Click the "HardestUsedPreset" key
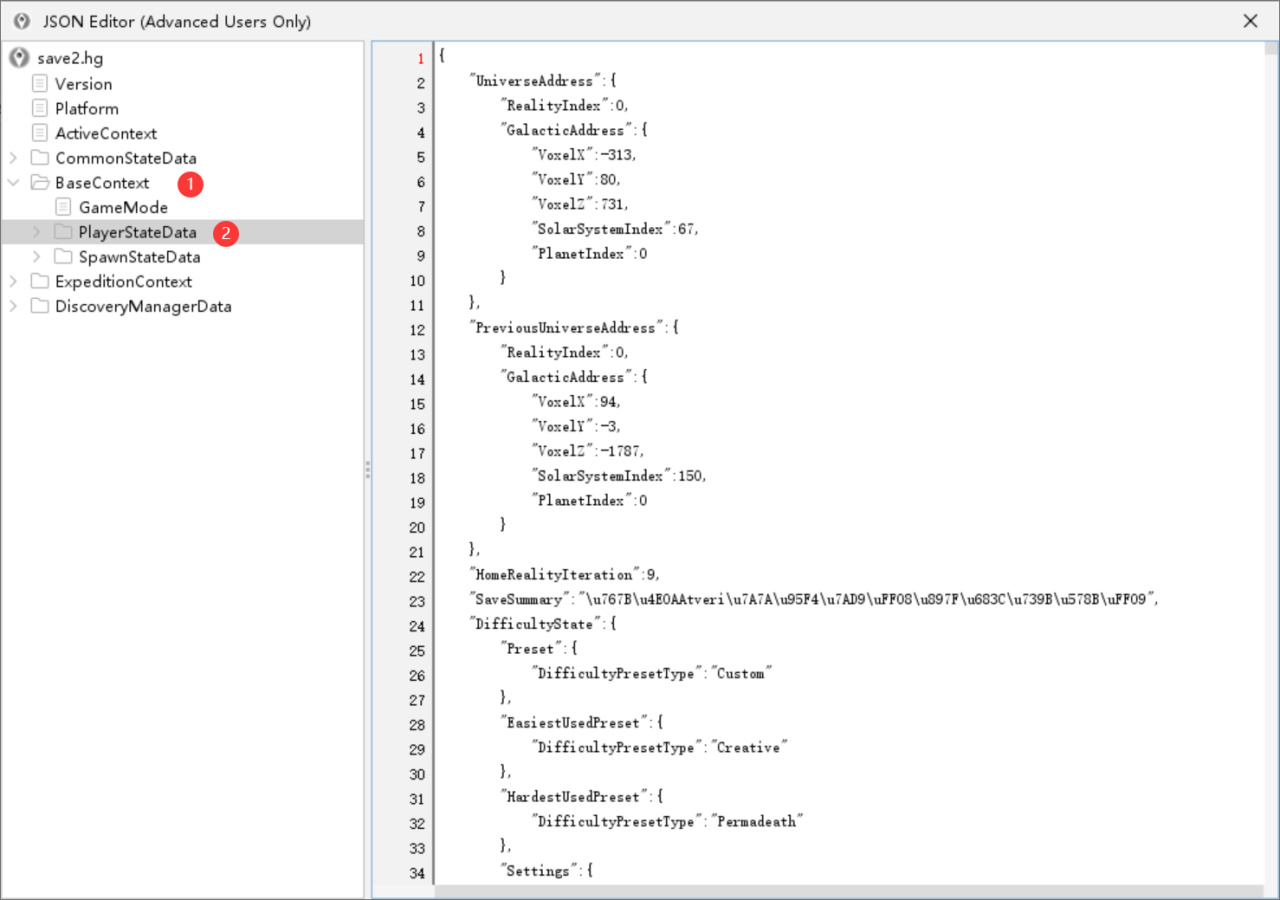The width and height of the screenshot is (1280, 900). point(573,797)
